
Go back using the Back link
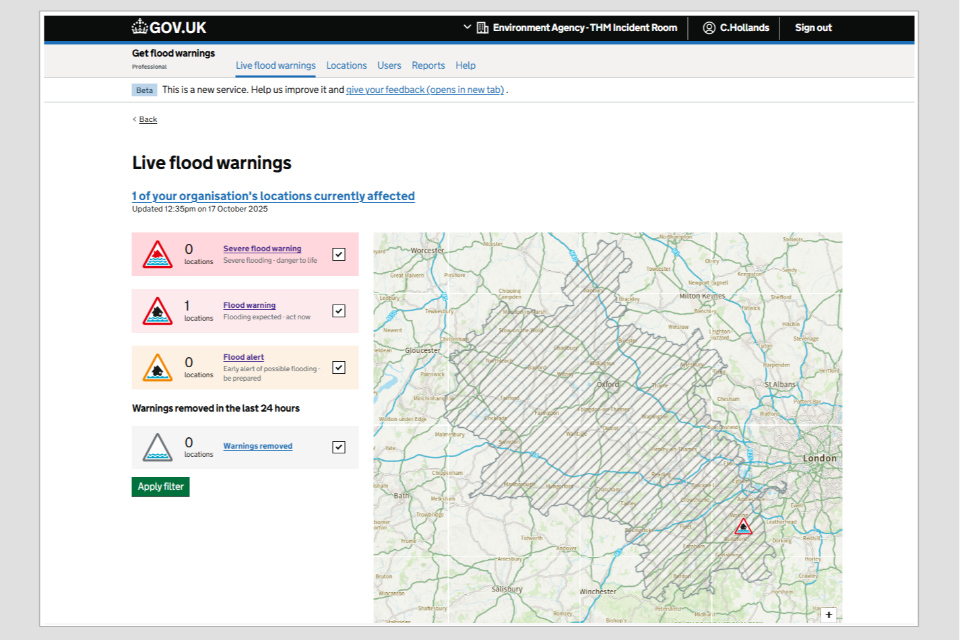(x=147, y=120)
